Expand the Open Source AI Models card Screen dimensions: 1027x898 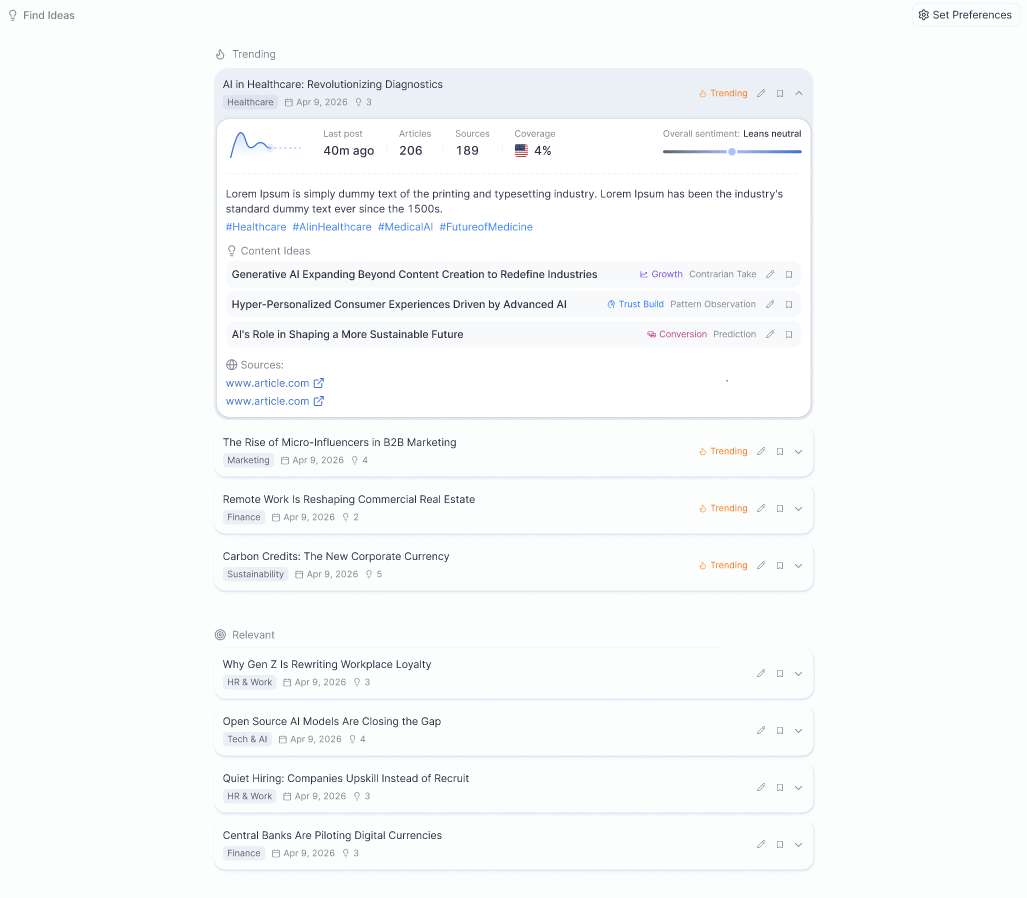(x=798, y=730)
